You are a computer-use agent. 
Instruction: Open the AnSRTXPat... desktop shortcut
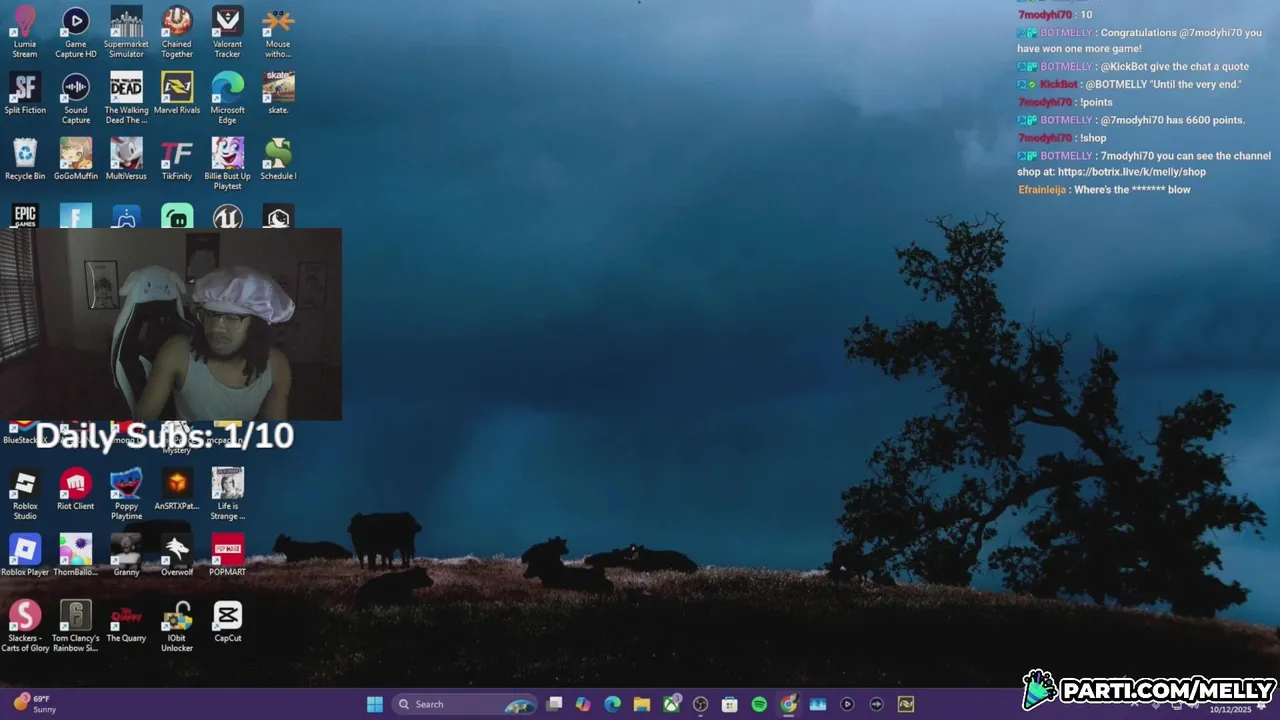coord(177,489)
